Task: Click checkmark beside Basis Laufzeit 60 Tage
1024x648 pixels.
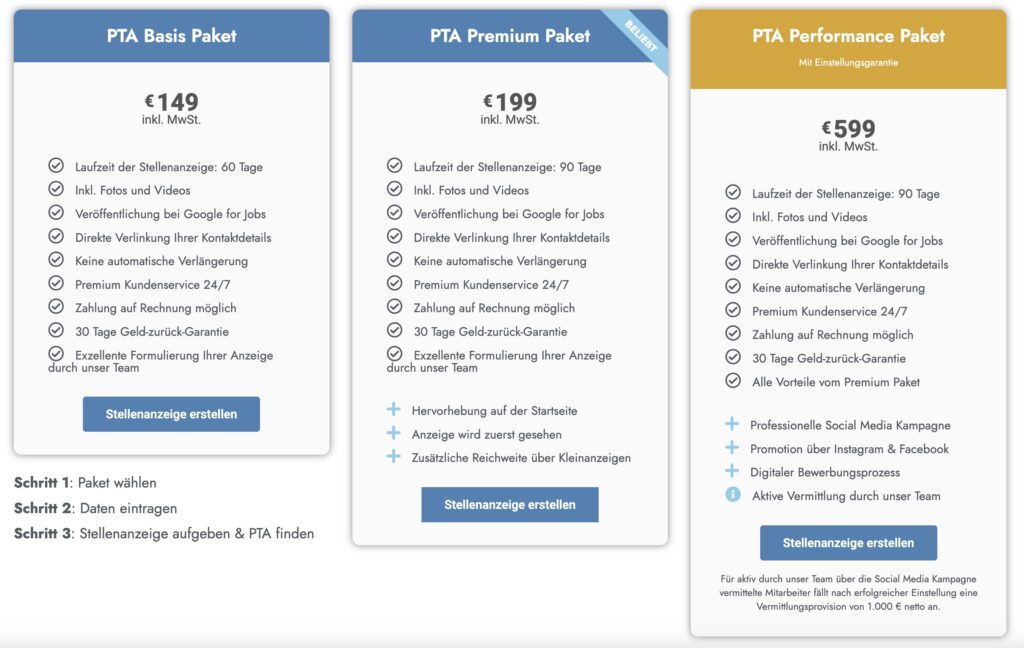Action: [56, 166]
